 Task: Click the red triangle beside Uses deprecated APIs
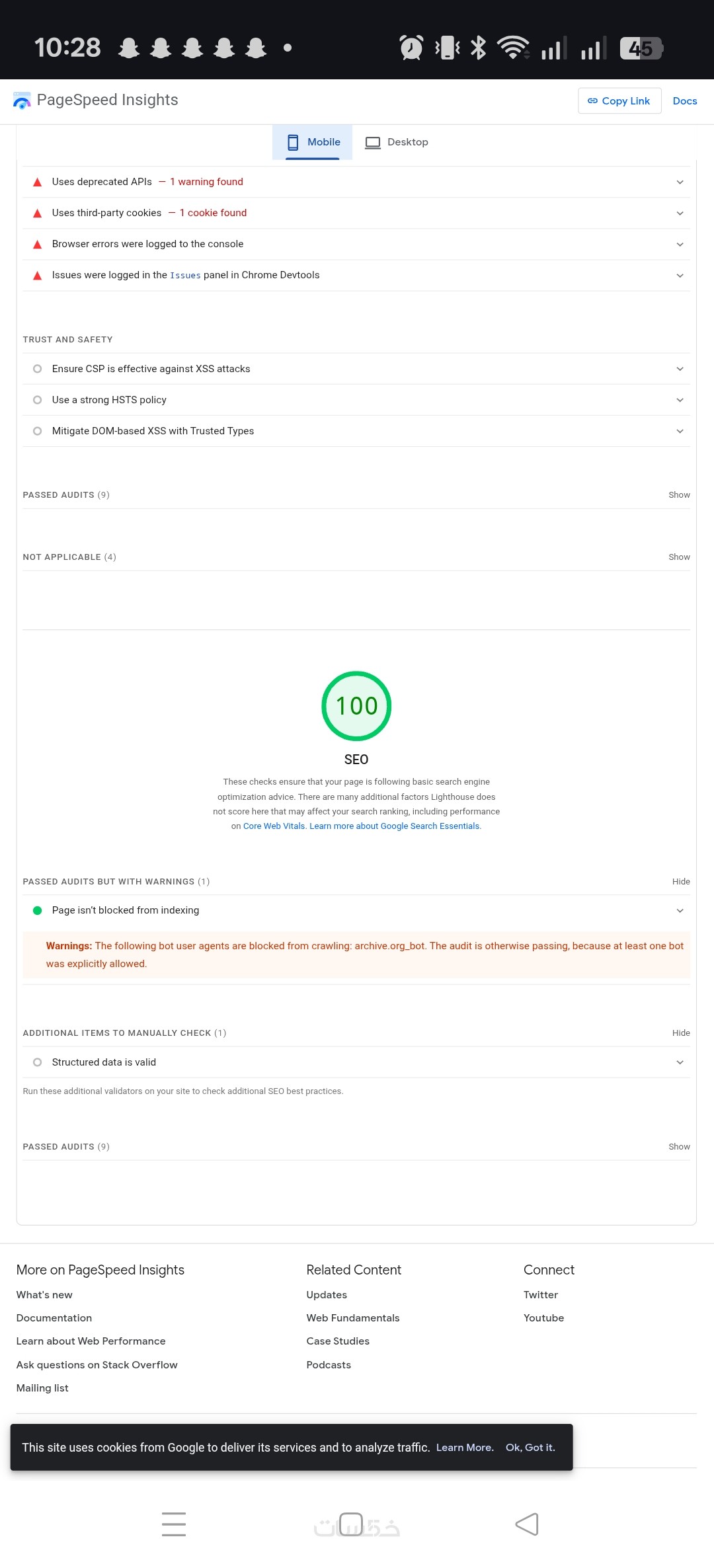pos(38,182)
